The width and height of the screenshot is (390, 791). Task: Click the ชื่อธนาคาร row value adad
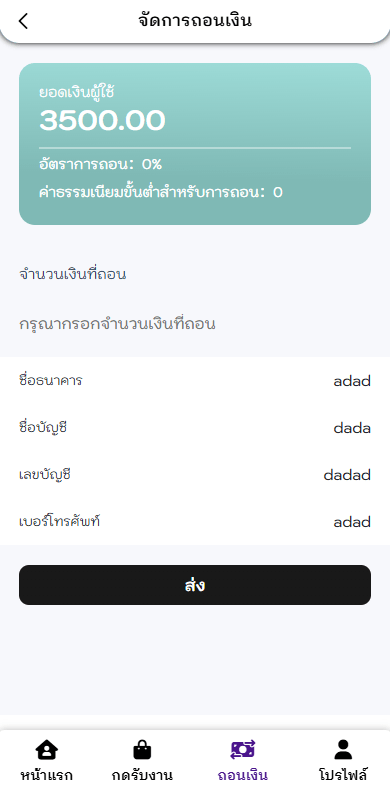coord(352,381)
